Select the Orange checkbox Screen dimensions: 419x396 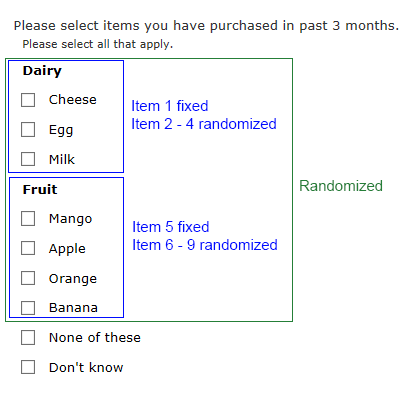28,278
